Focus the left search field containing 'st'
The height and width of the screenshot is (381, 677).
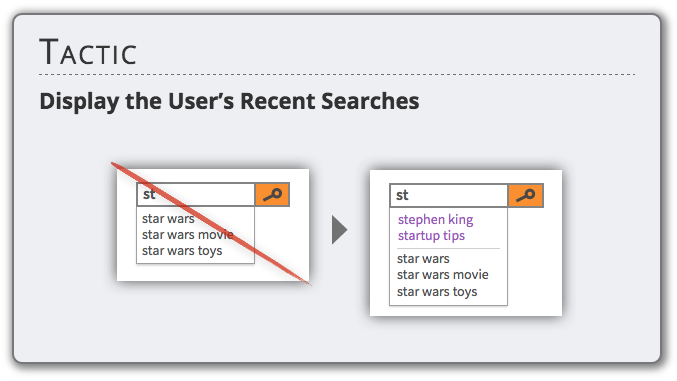[196, 194]
